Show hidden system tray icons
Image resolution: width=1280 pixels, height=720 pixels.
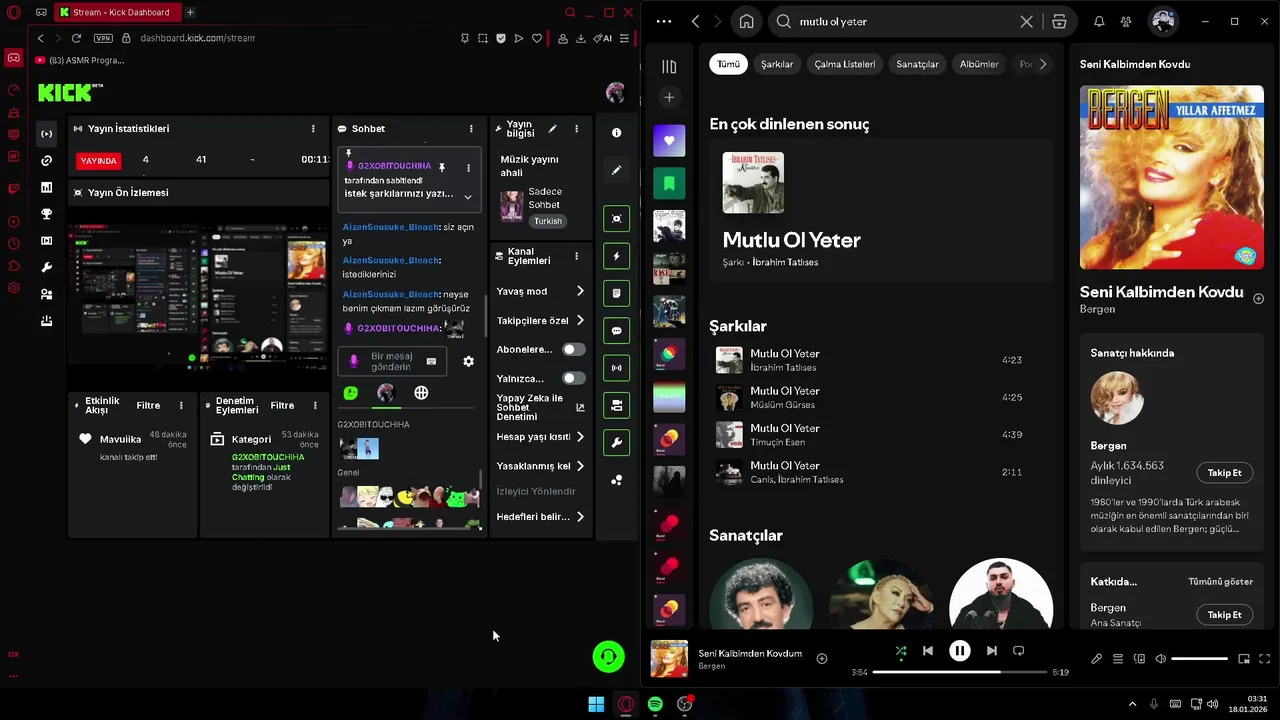coord(1132,704)
